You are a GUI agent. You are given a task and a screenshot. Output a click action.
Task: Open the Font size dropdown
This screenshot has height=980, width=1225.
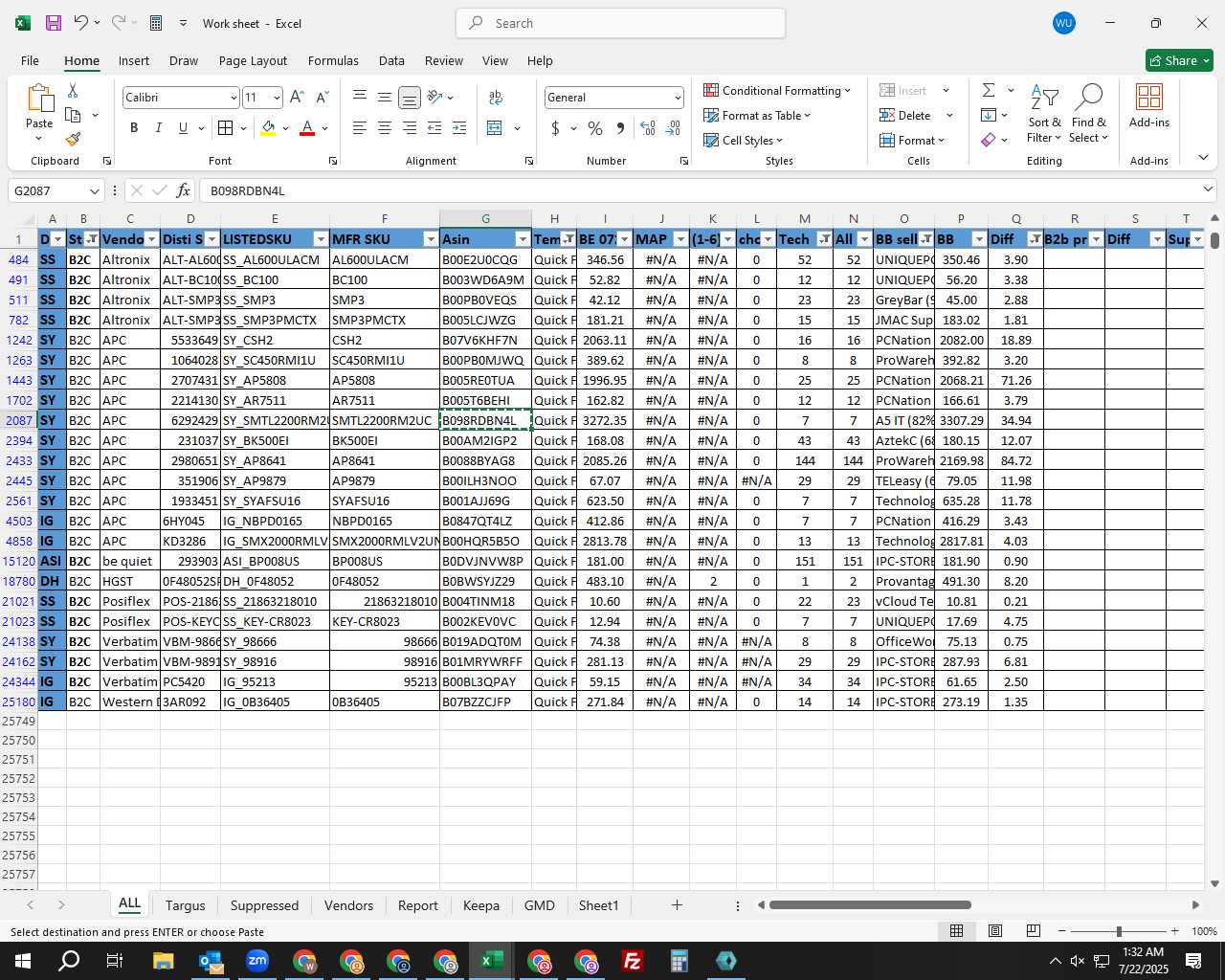(277, 98)
